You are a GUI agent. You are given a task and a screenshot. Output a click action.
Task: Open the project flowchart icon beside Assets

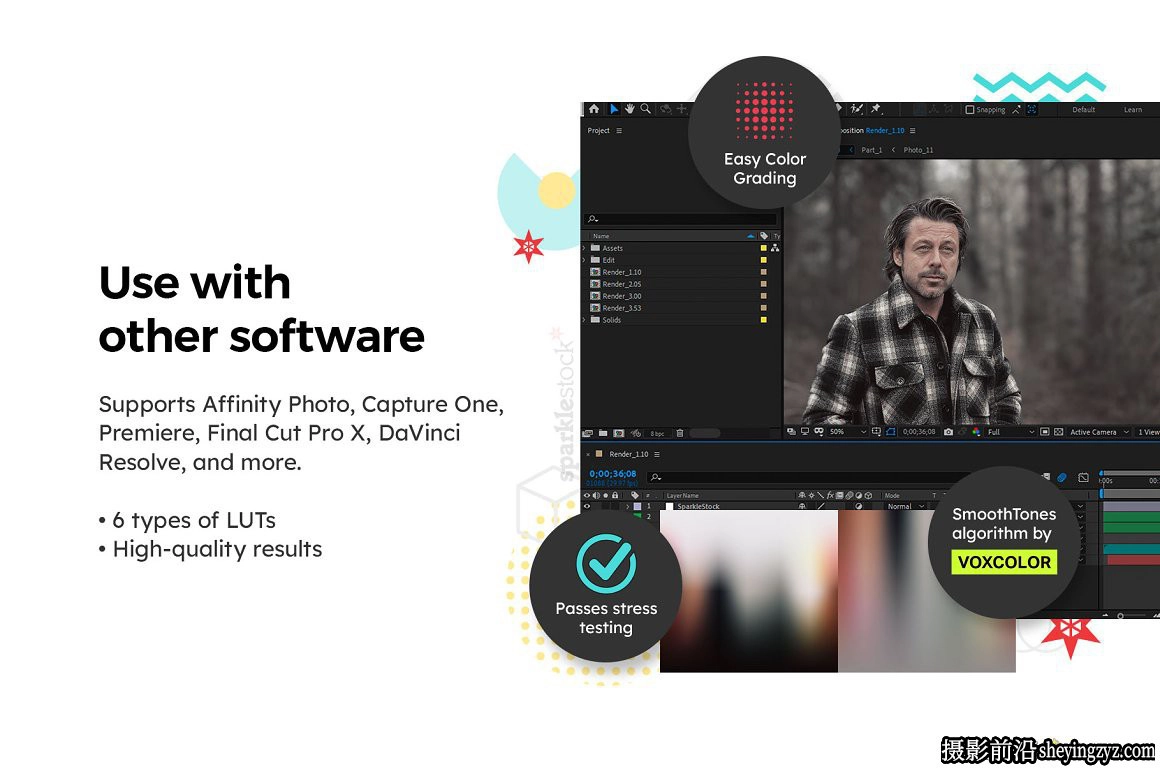[775, 249]
